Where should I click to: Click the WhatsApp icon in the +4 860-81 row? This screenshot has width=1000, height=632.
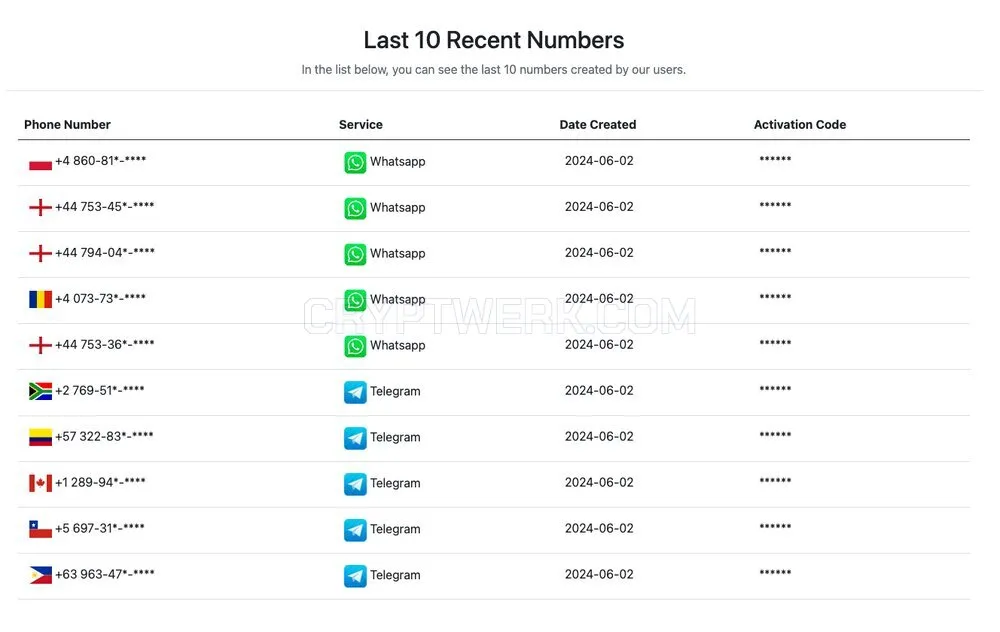point(355,162)
